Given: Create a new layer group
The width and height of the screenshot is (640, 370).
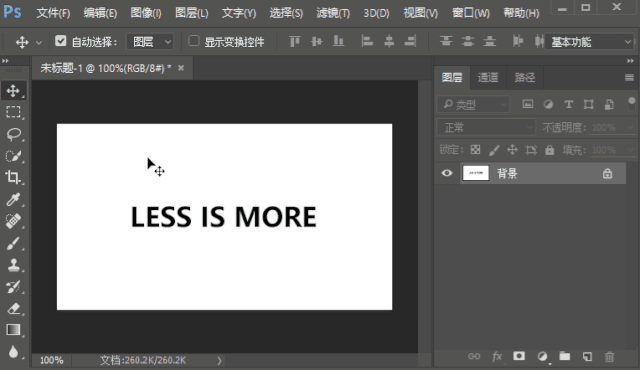Looking at the screenshot, I should [x=564, y=356].
